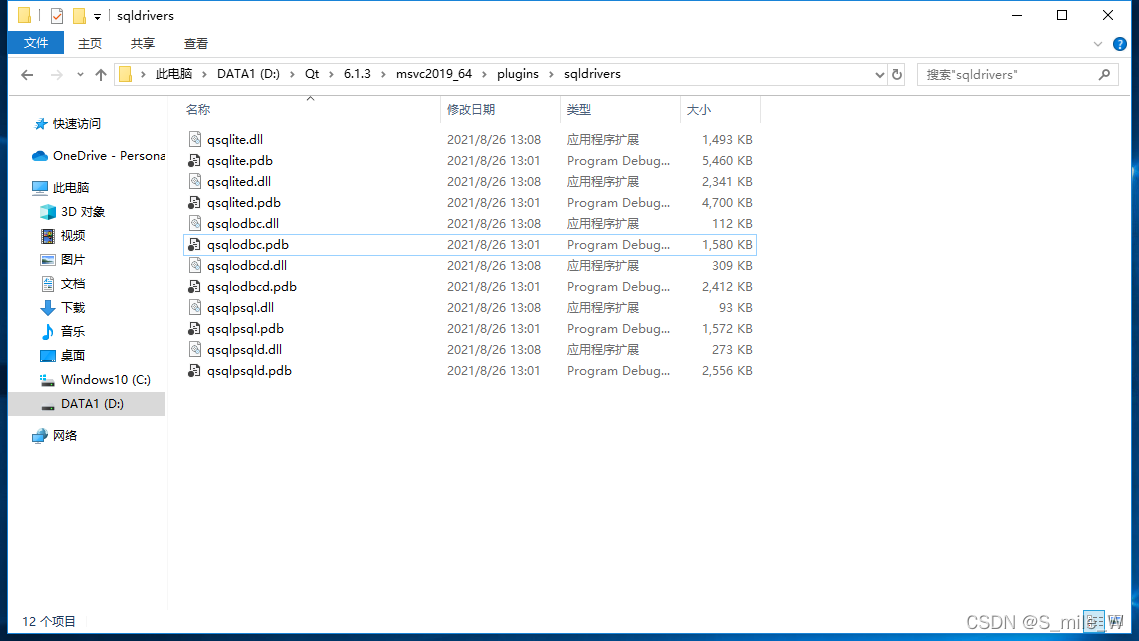Image resolution: width=1139 pixels, height=641 pixels.
Task: Click the 此电脑 breadcrumb
Action: [x=174, y=74]
